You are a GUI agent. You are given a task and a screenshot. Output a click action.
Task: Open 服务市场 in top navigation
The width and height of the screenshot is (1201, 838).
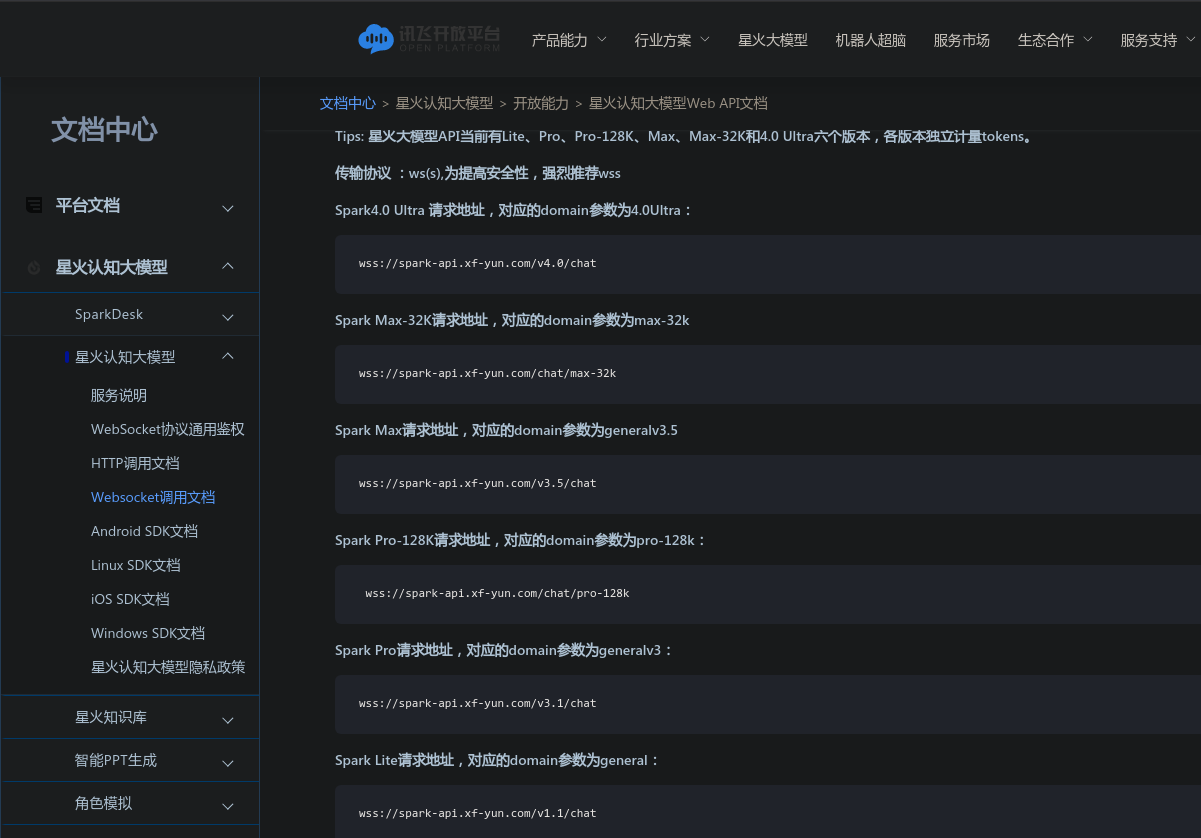click(962, 40)
